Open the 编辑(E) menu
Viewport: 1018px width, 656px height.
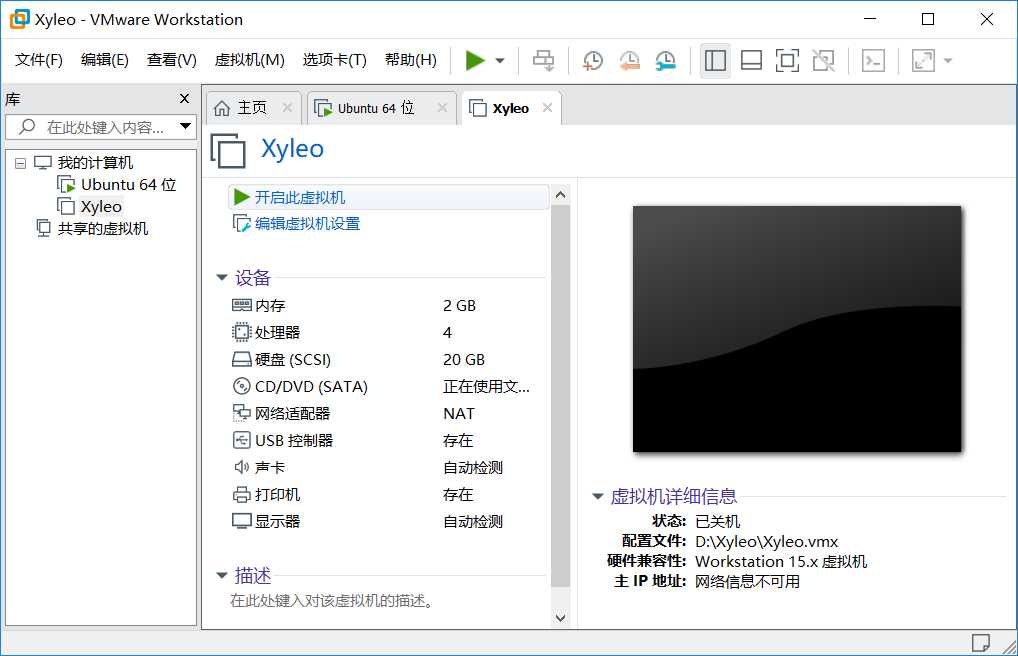105,60
